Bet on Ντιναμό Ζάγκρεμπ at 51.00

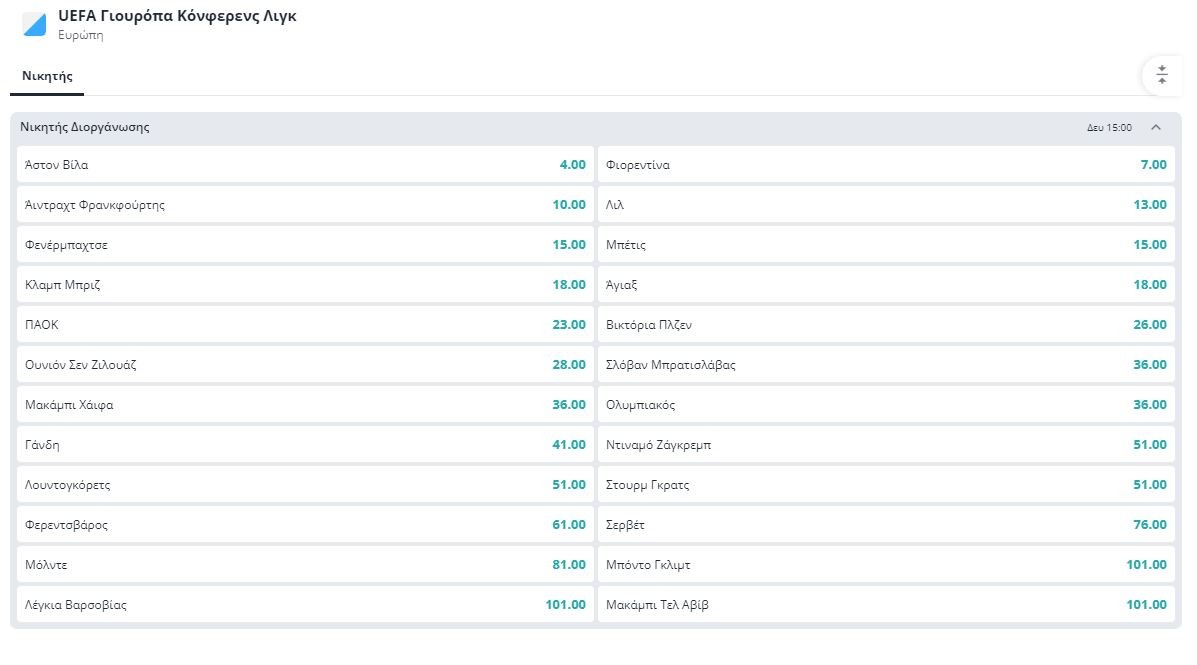pyautogui.click(x=886, y=445)
